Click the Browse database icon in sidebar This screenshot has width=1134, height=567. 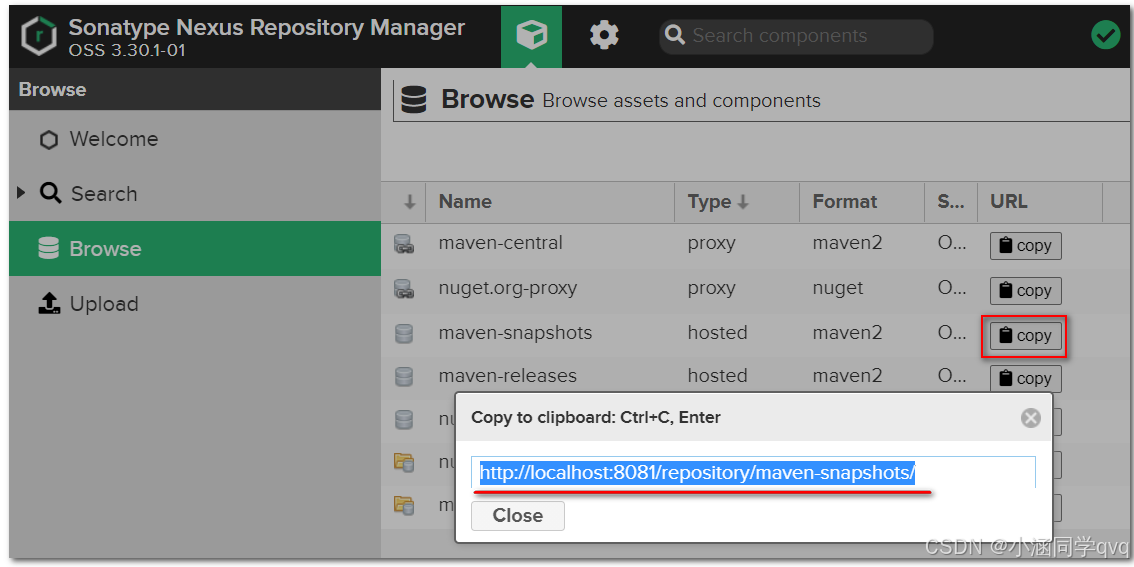tap(48, 249)
